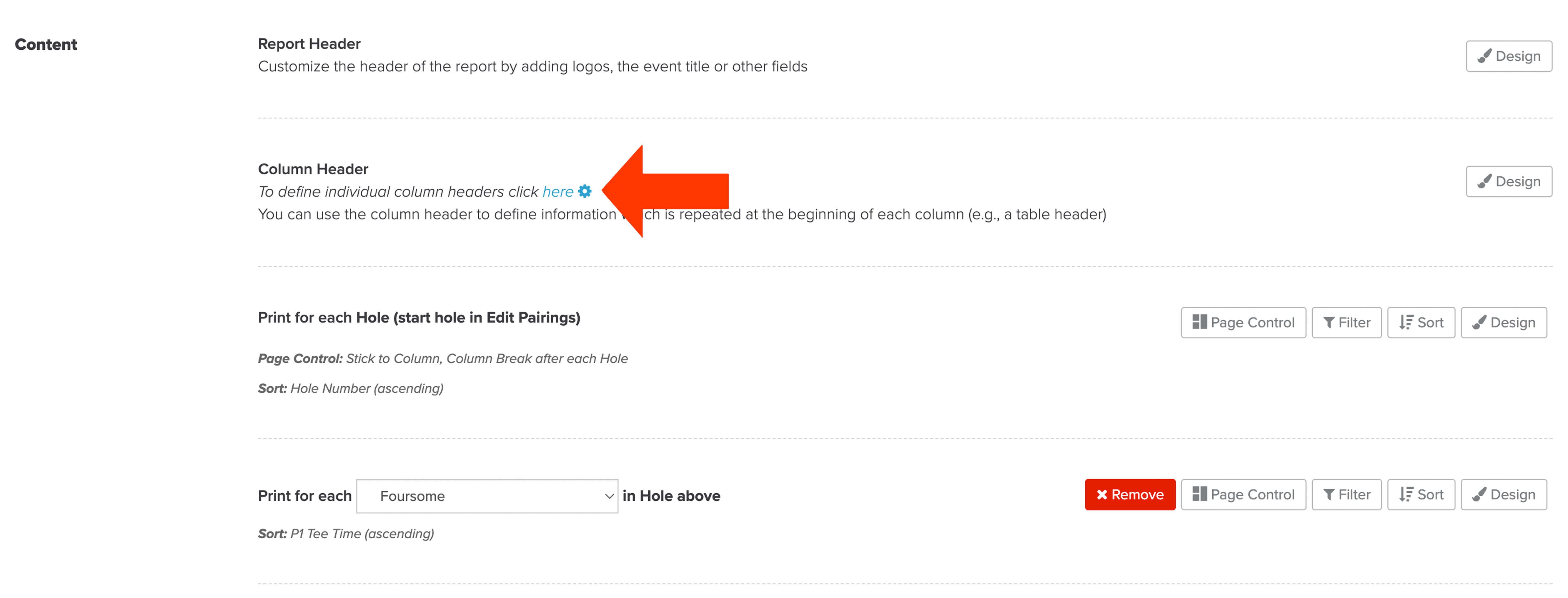Viewport: 1568px width, 598px height.
Task: Open Page Control for Foursome row
Action: pyautogui.click(x=1243, y=495)
